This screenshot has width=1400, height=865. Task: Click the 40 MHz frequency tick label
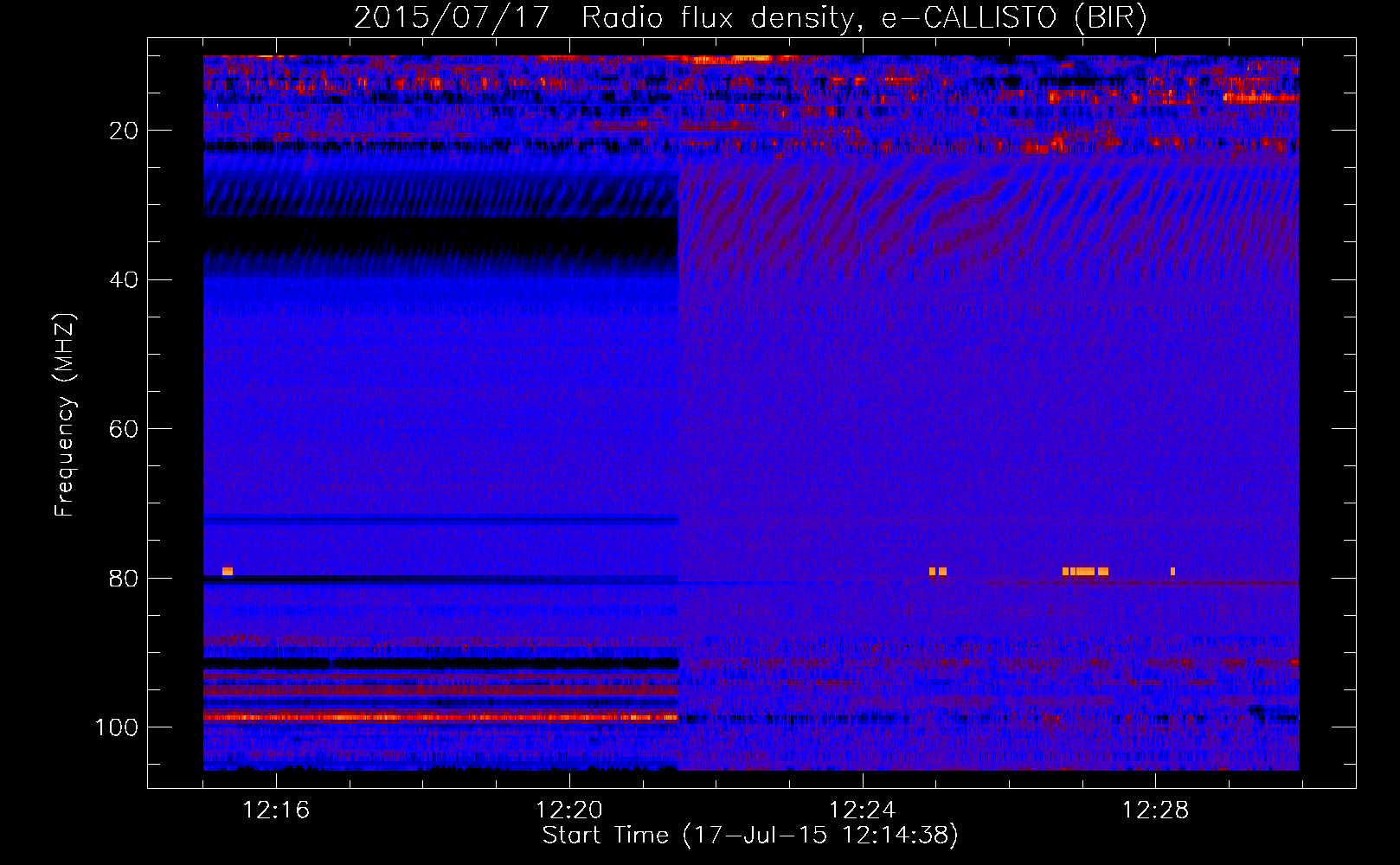(x=125, y=279)
